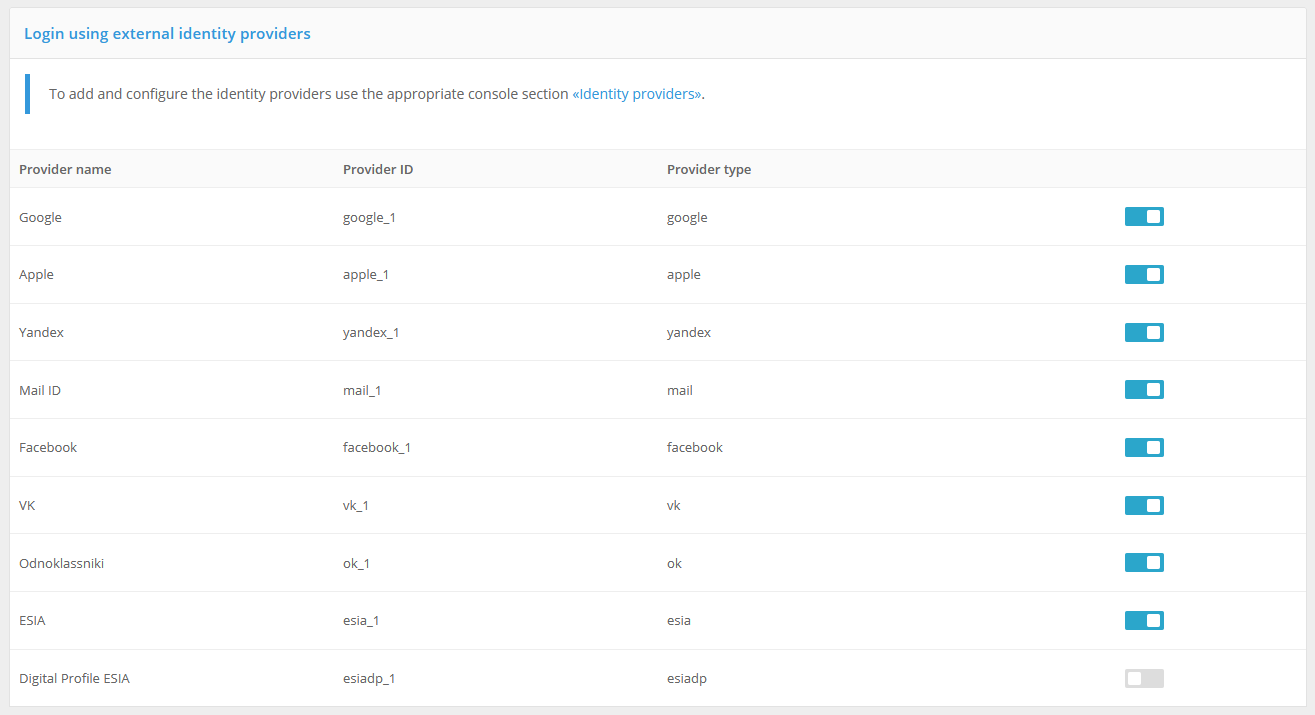Click the Provider ID column header
1315x715 pixels.
tap(378, 169)
